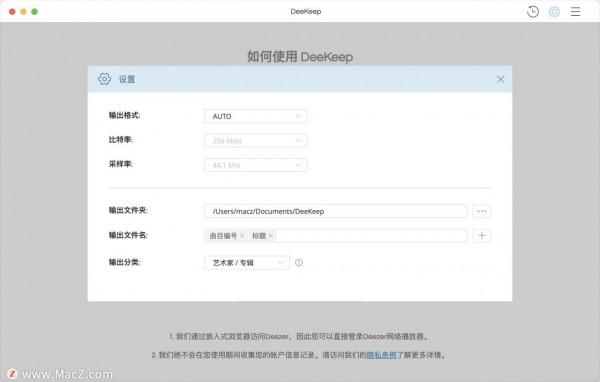600x382 pixels.
Task: Click the info icon beside 输出分类
Action: [x=299, y=263]
